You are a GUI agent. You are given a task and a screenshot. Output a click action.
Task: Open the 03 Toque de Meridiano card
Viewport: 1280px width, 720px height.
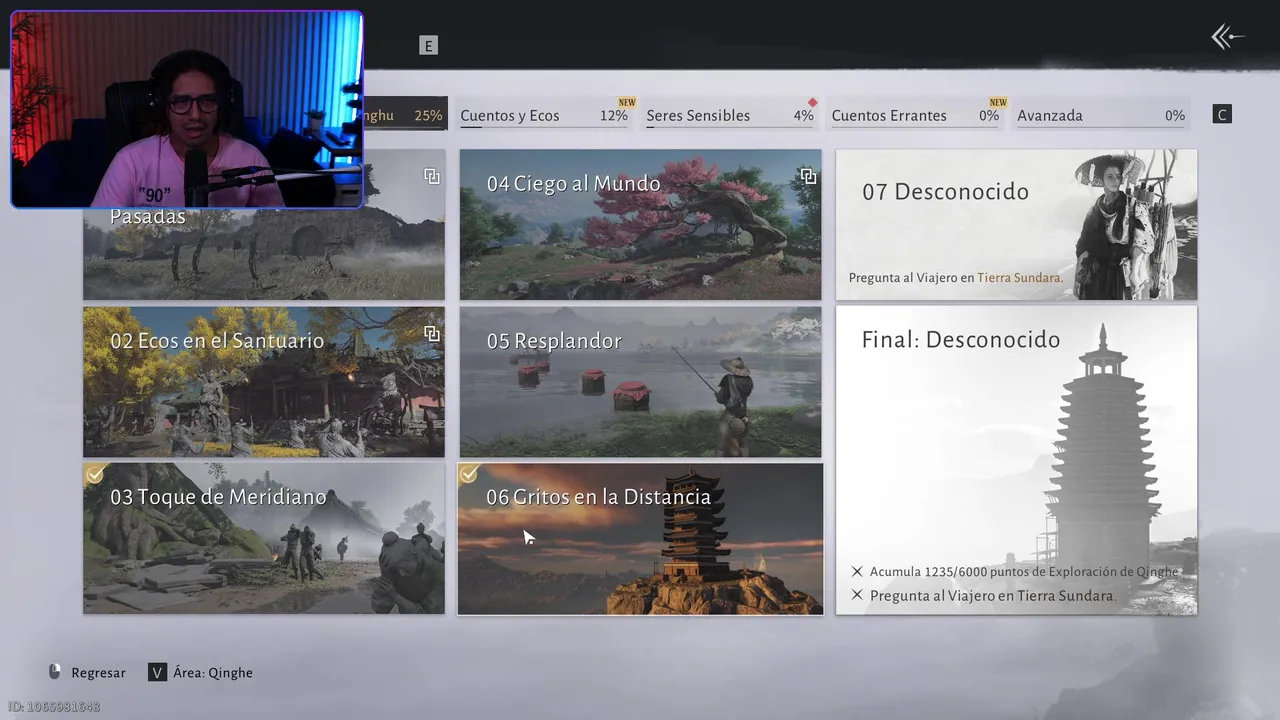(264, 538)
